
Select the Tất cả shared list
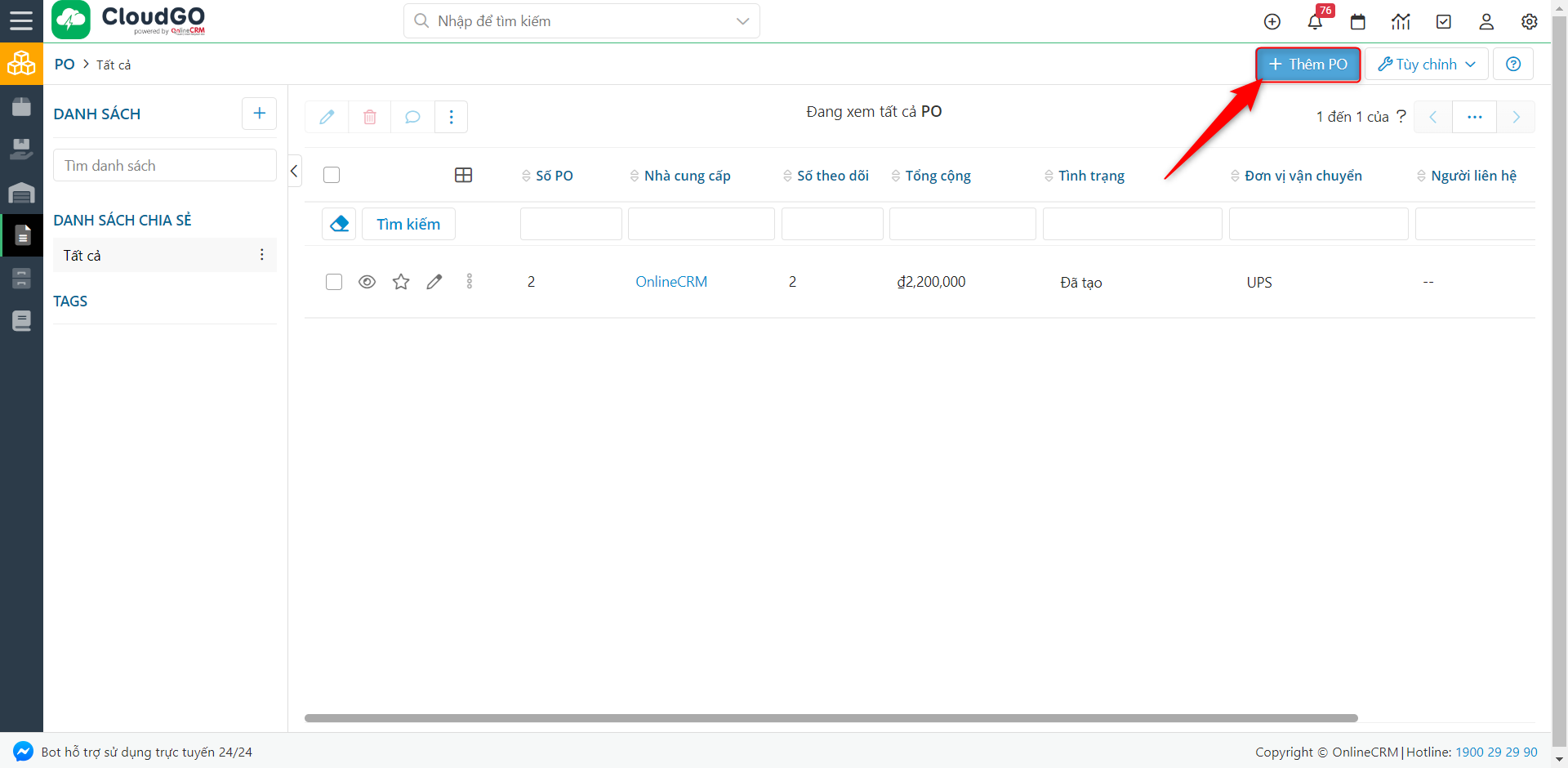tap(82, 256)
